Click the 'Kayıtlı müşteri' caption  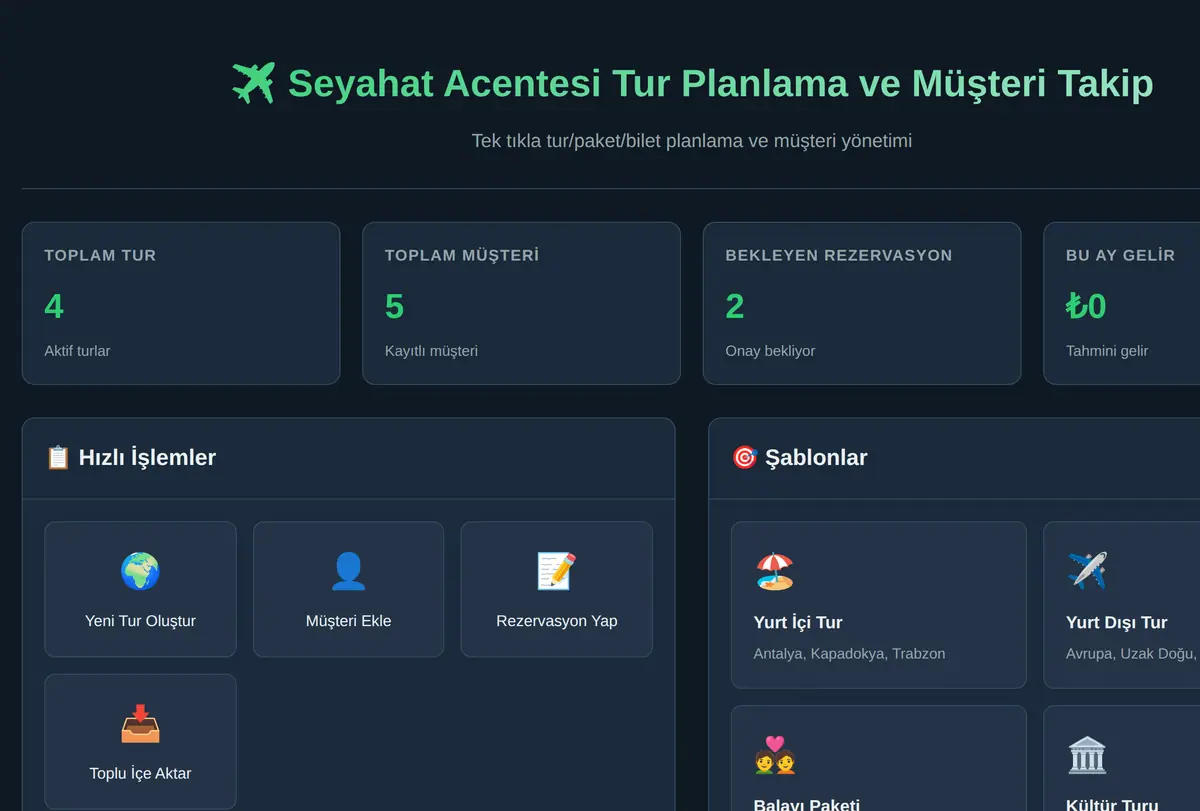tap(431, 351)
